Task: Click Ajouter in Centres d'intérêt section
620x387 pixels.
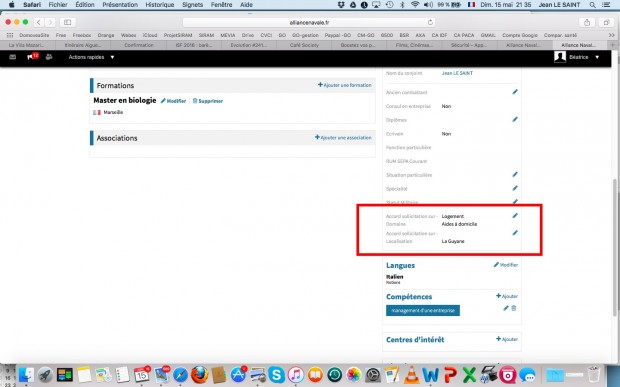Action: pos(507,339)
